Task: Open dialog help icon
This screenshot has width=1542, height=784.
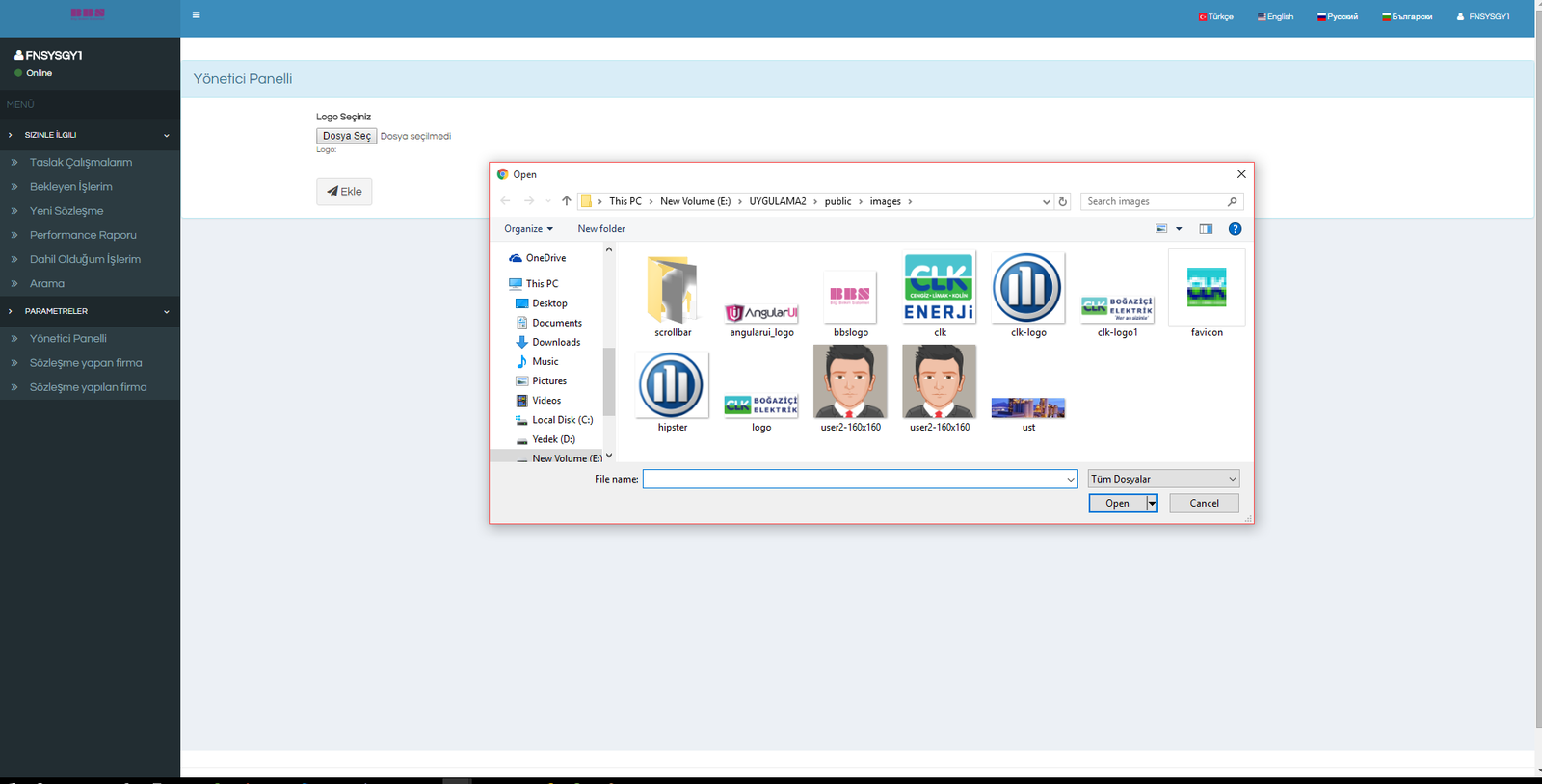Action: (x=1235, y=229)
